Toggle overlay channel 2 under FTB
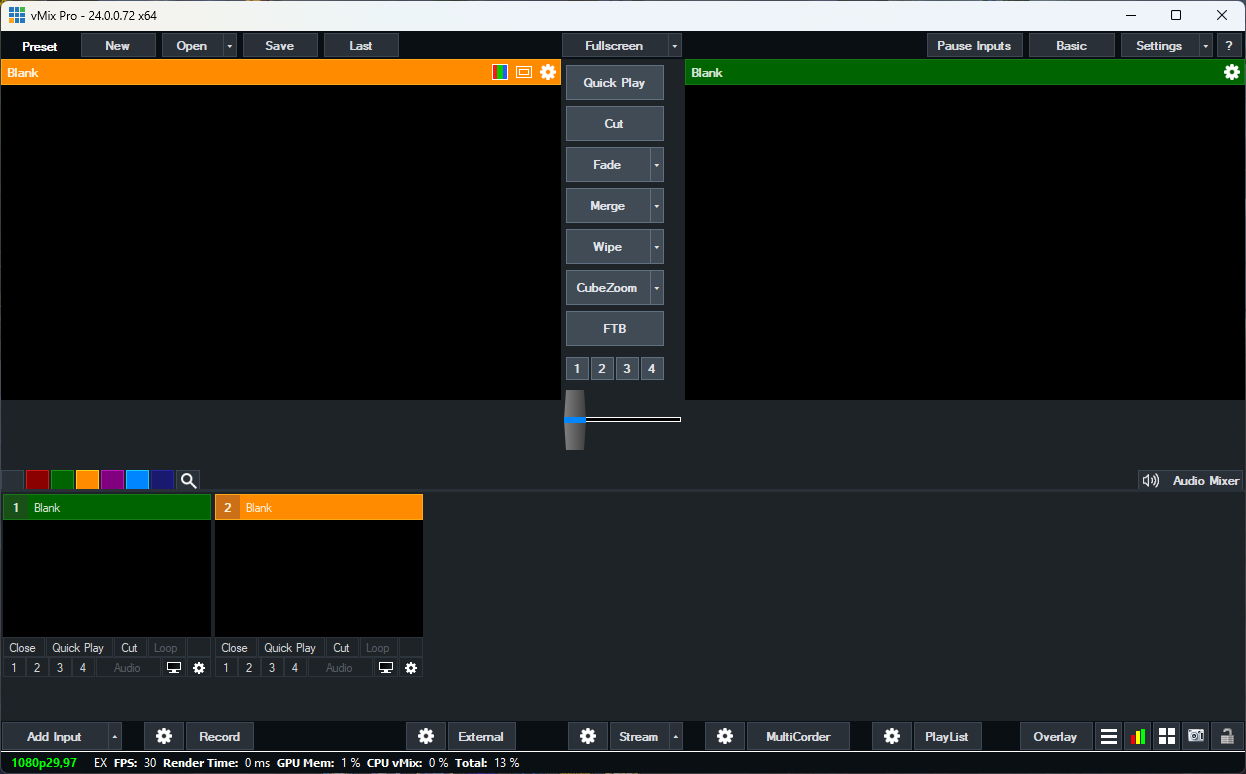Image resolution: width=1246 pixels, height=774 pixels. click(602, 369)
